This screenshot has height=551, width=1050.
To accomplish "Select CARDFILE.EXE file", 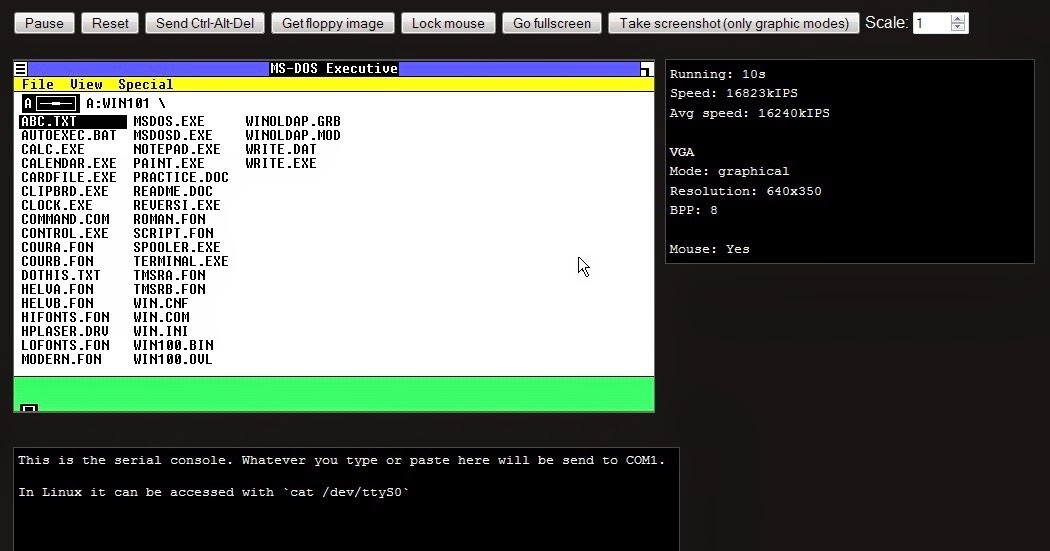I will (x=68, y=177).
